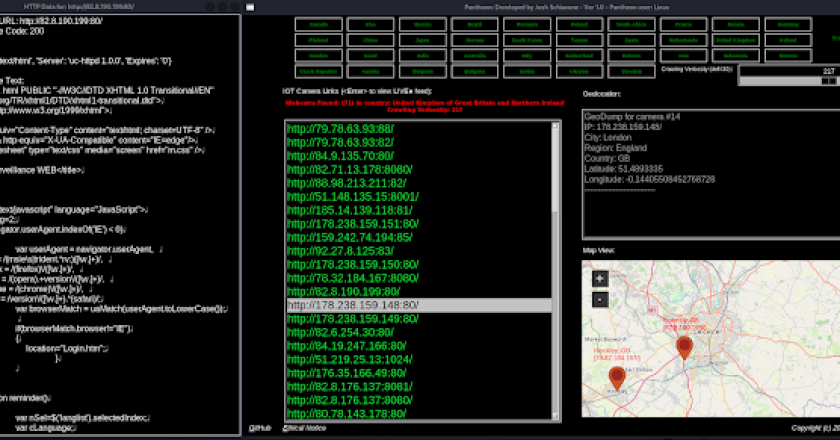Image resolution: width=840 pixels, height=440 pixels.
Task: Select the Canada country button
Action: coord(320,24)
